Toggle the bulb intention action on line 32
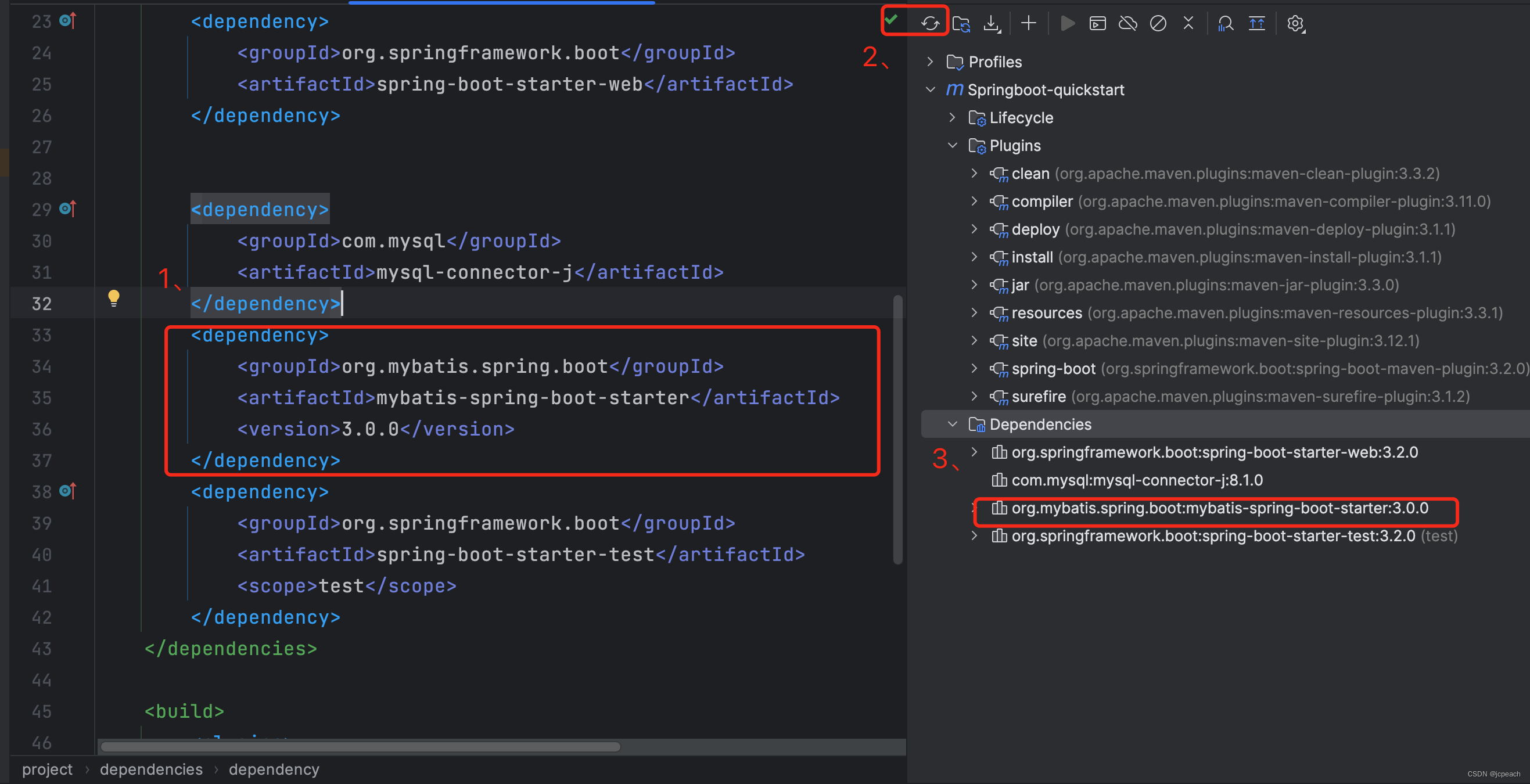The image size is (1530, 784). click(x=113, y=298)
